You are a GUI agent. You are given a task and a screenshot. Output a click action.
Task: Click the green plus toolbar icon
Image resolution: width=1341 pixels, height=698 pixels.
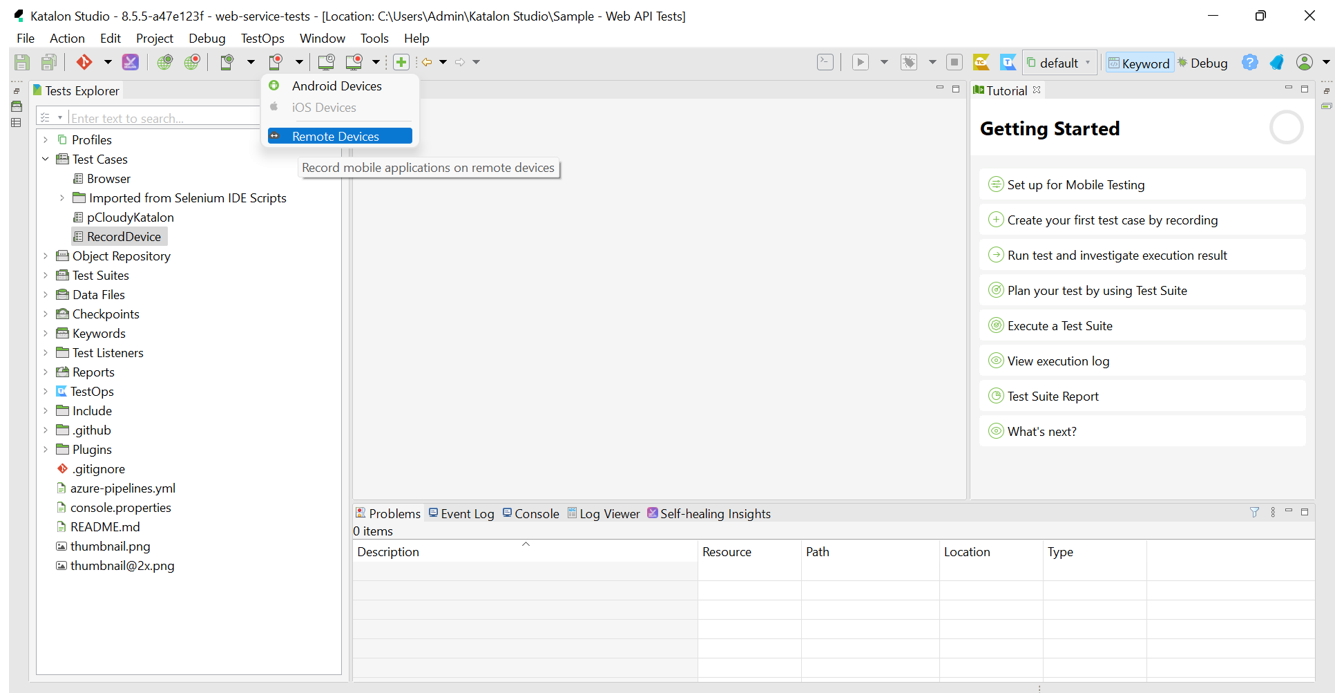pyautogui.click(x=401, y=62)
